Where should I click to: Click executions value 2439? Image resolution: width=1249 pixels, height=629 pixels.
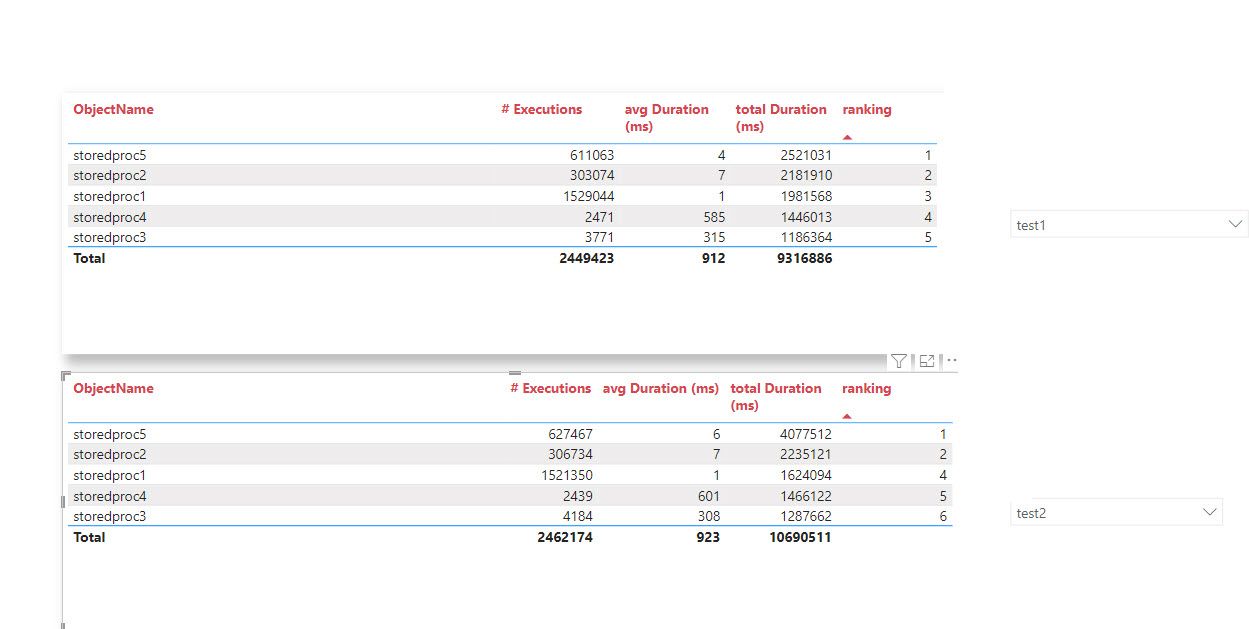(x=576, y=496)
